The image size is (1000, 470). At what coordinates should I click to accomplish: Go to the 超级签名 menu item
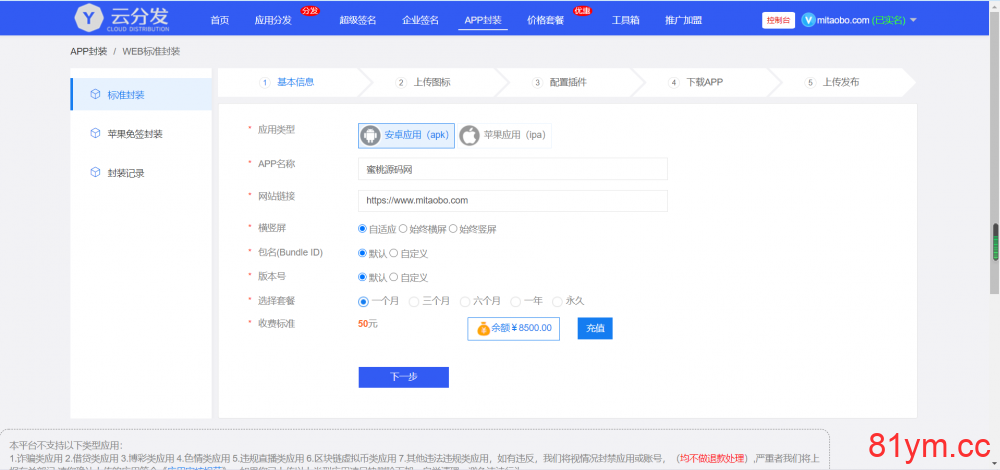[x=358, y=20]
